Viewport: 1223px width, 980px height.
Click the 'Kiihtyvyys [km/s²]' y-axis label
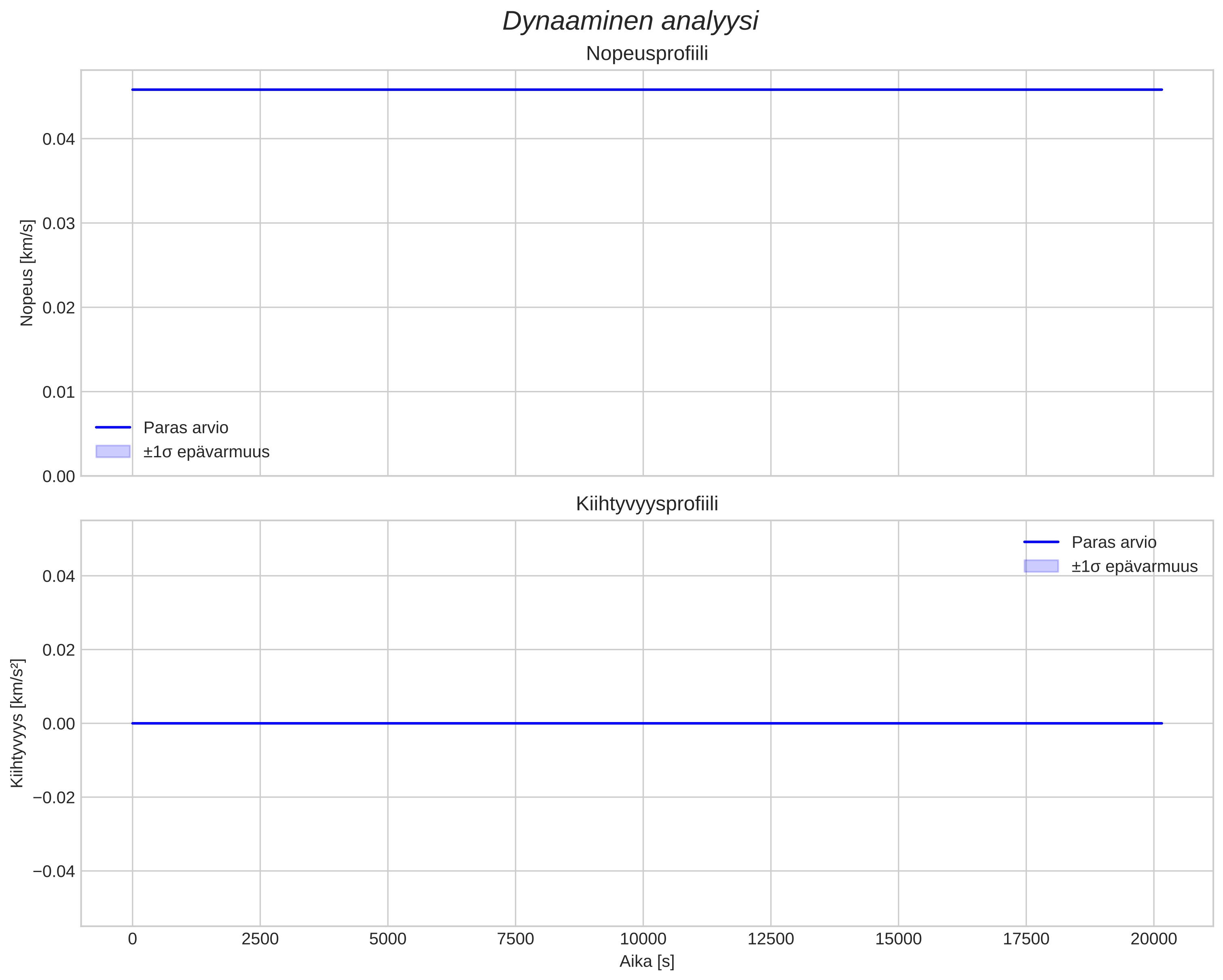(17, 723)
